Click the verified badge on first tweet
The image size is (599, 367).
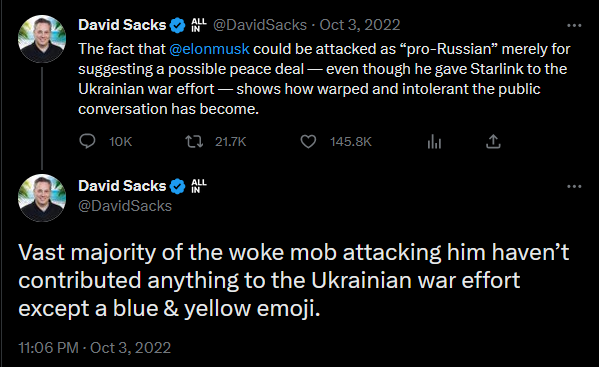177,25
